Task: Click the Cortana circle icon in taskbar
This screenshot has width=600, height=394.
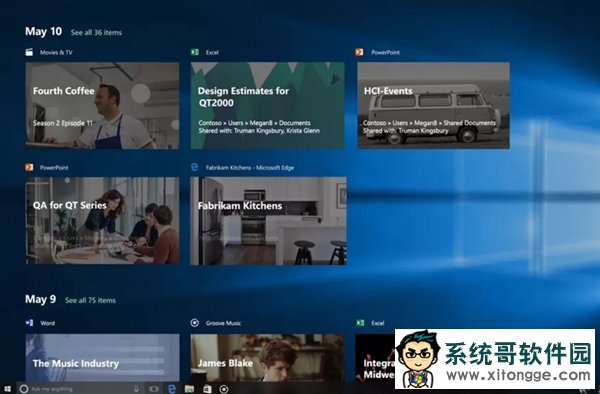Action: 24,389
